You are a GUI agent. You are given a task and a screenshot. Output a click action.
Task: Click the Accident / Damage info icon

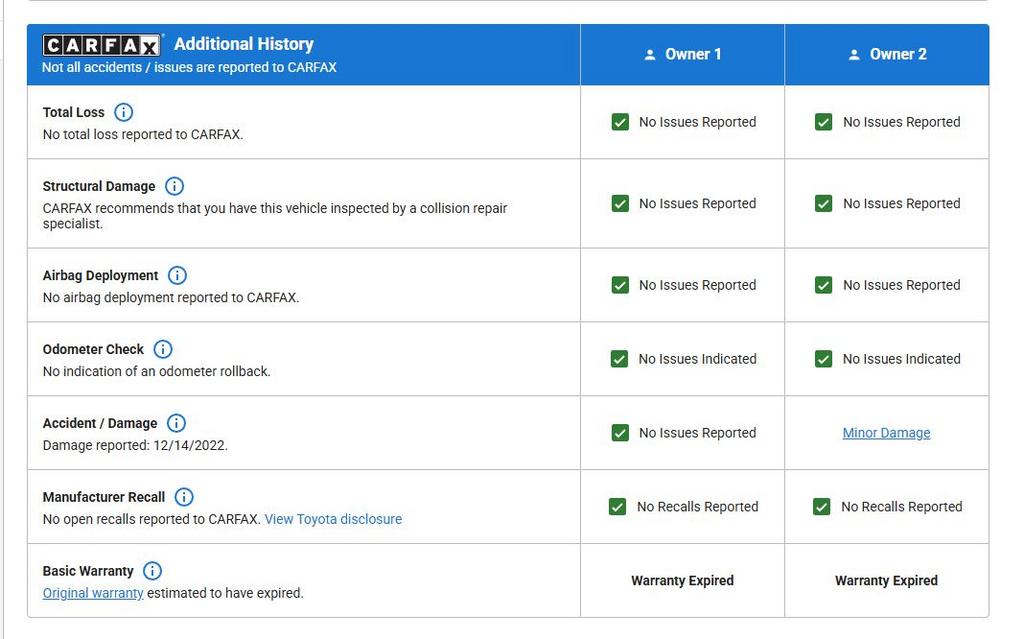coord(176,423)
